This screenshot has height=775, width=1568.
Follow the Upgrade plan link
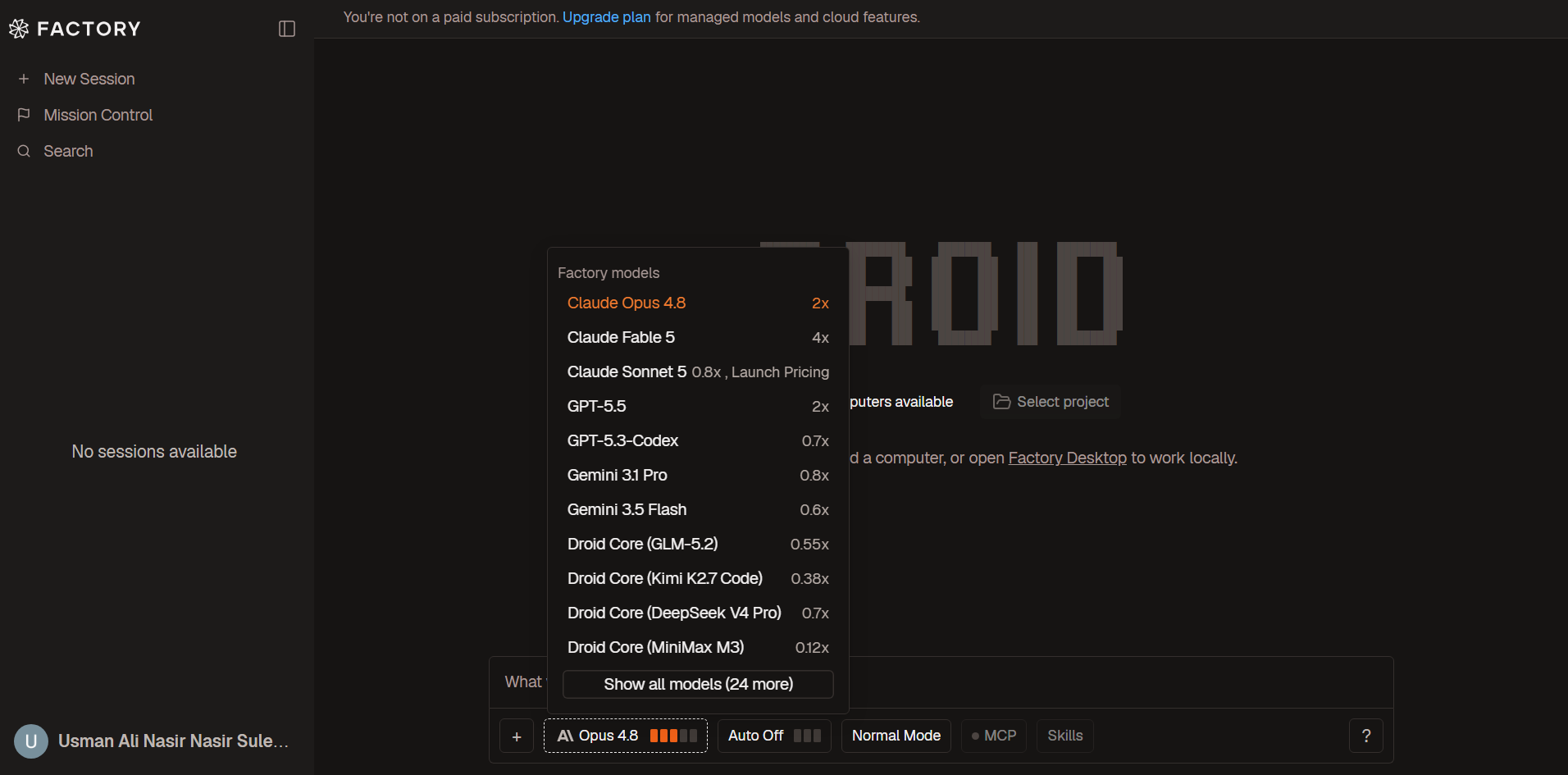point(607,17)
